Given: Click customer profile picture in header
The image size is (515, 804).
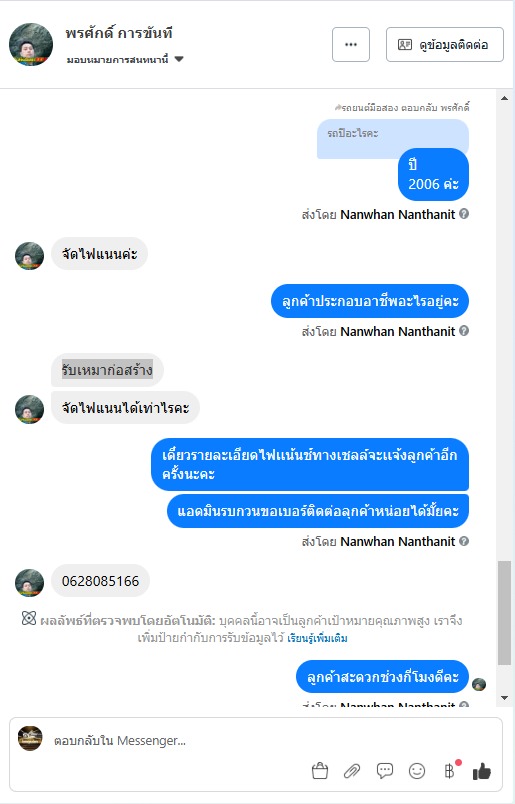Looking at the screenshot, I should tap(31, 45).
